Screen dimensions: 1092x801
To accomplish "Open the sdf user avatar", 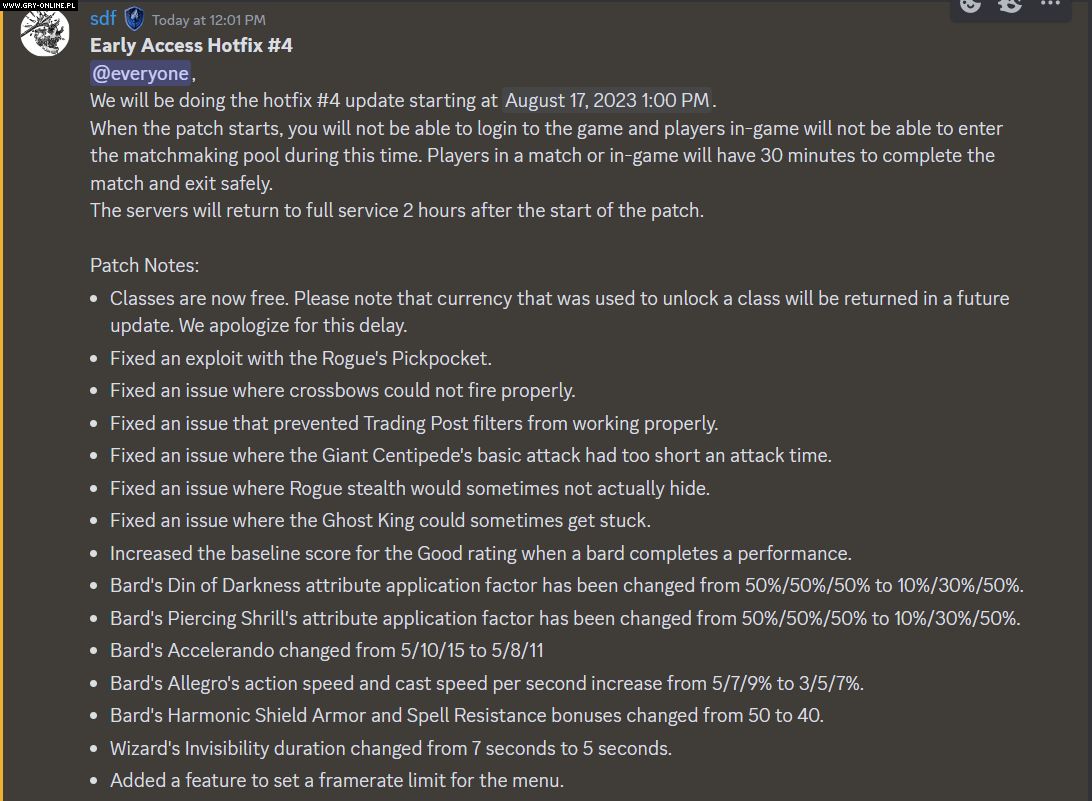I will [45, 32].
